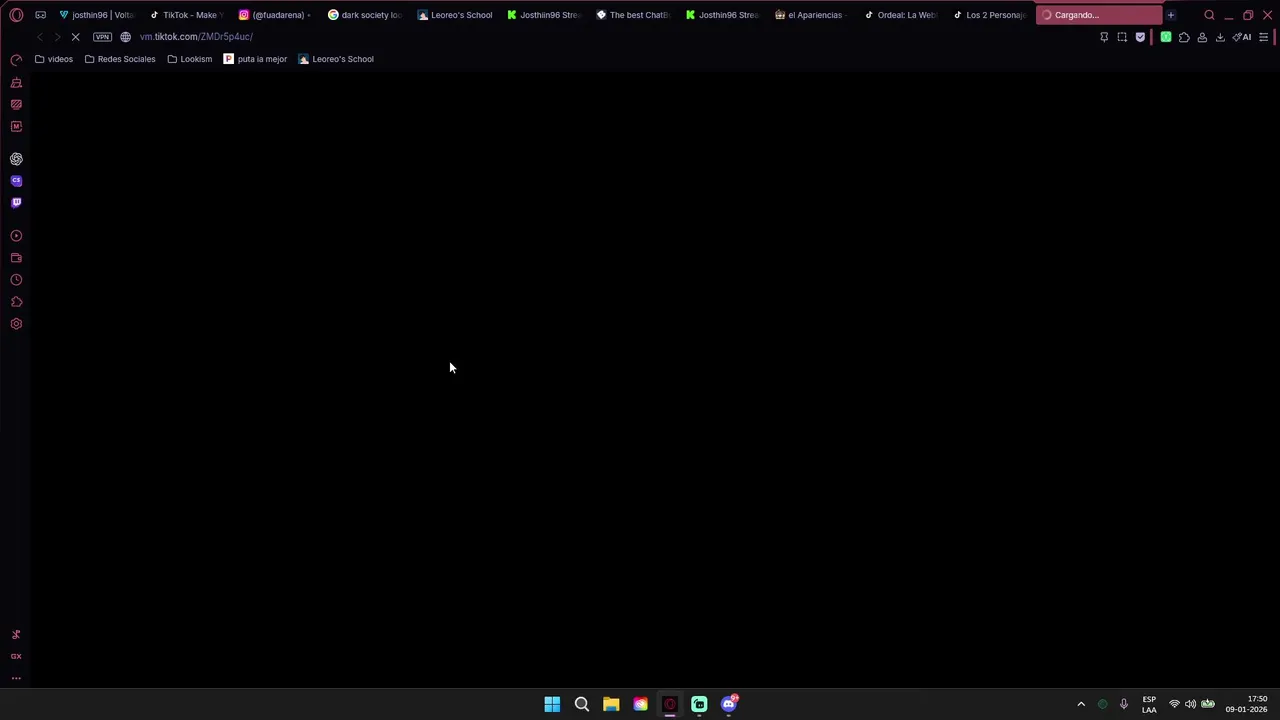This screenshot has width=1280, height=720.
Task: Open ChatGPT in the sidebar
Action: tap(16, 159)
